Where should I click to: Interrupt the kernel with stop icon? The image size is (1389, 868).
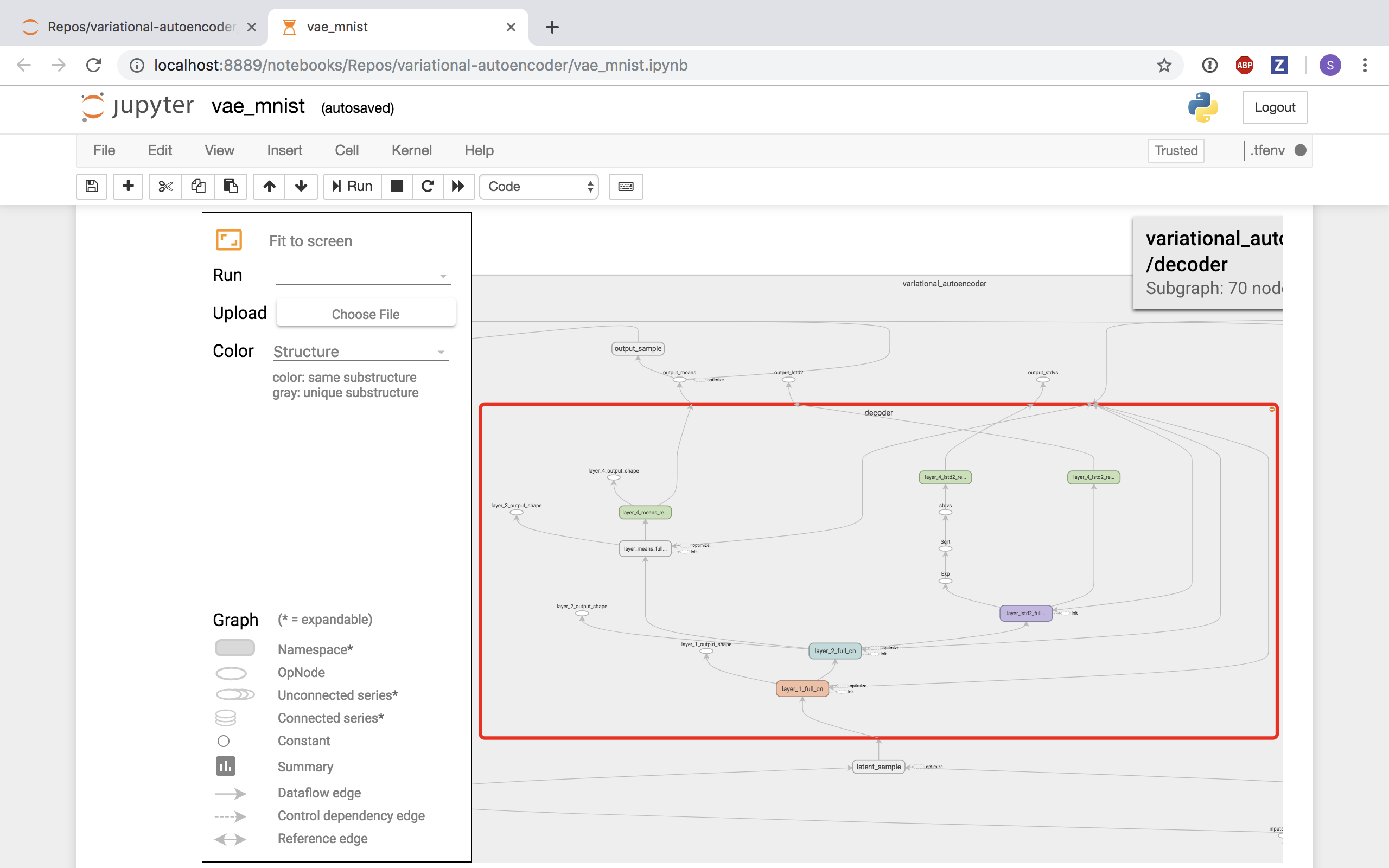point(397,186)
